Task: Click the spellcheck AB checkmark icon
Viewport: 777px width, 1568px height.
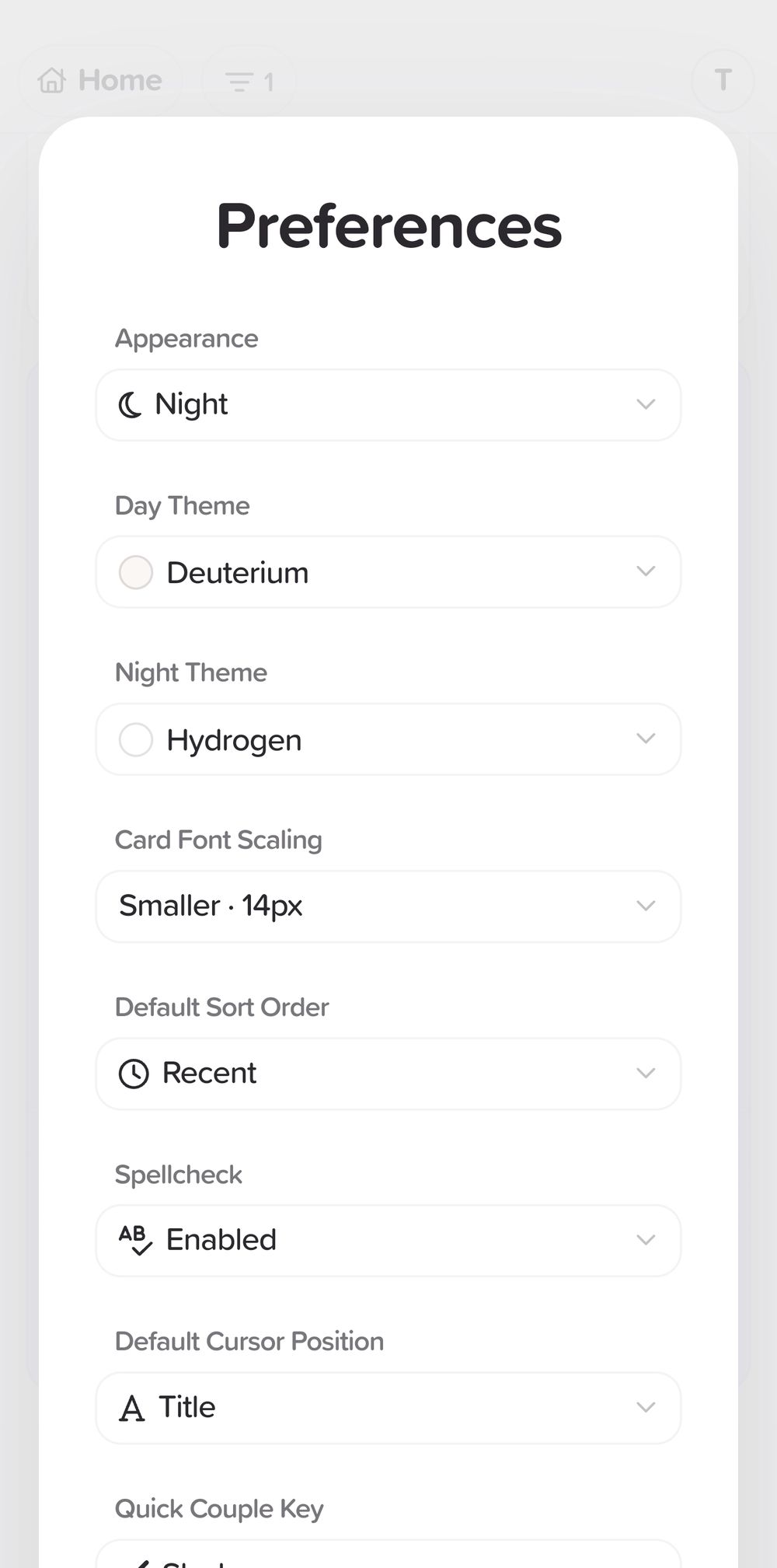Action: [135, 1240]
